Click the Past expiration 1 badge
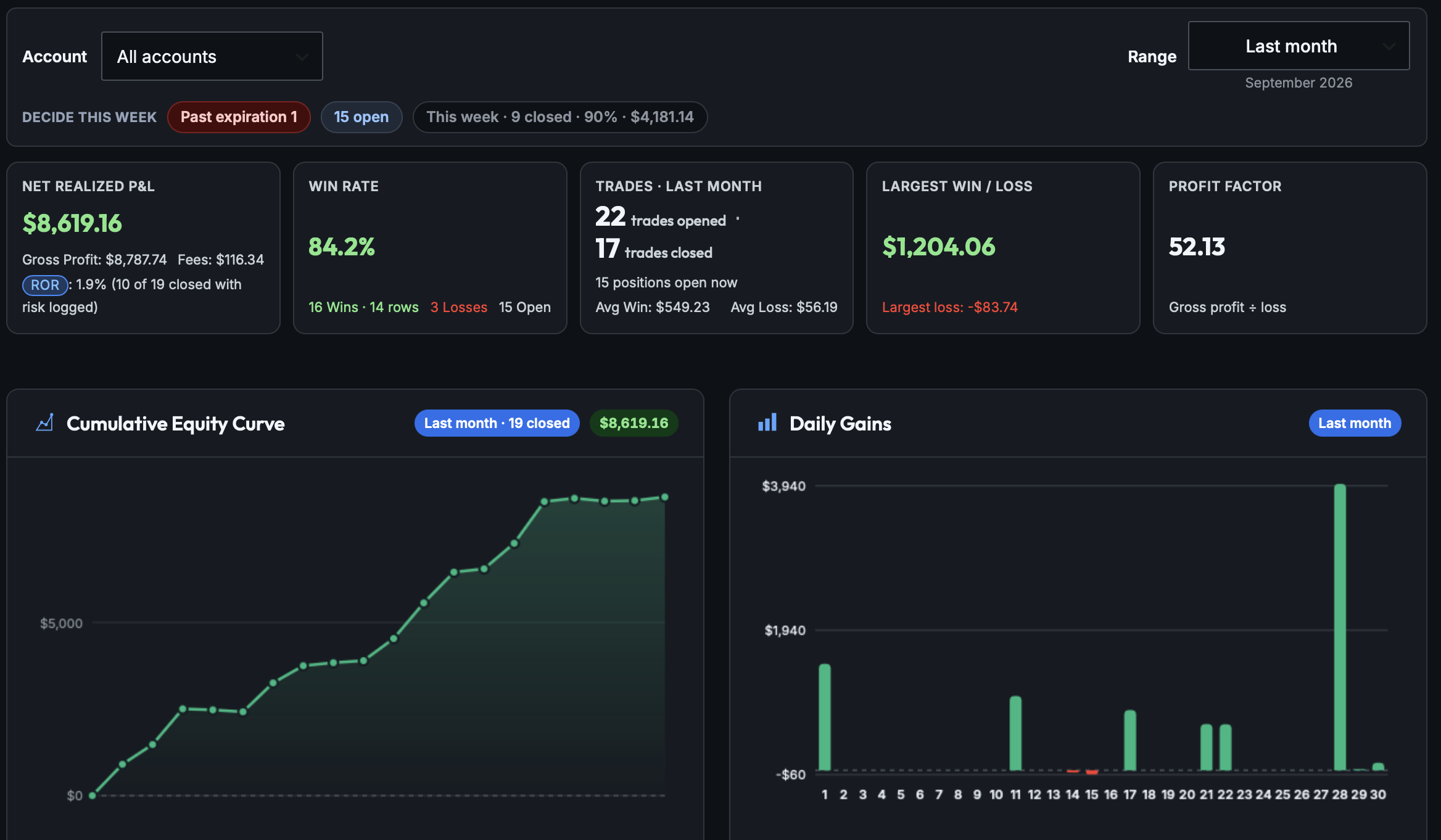 coord(239,117)
